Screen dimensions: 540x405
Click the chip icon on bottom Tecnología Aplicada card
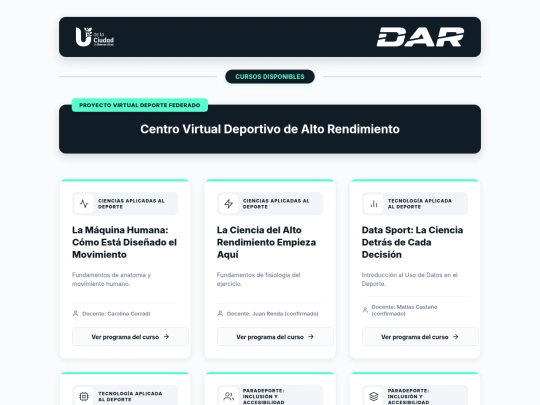click(x=84, y=396)
